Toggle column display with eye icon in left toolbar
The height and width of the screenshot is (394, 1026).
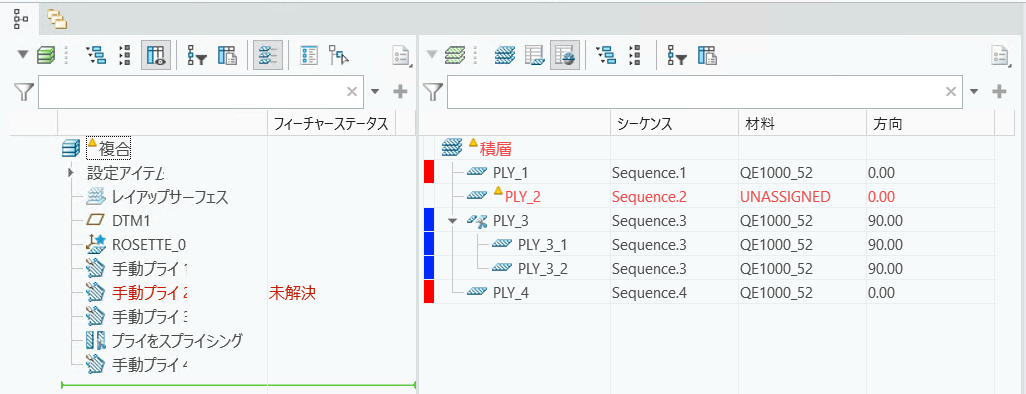pos(156,56)
